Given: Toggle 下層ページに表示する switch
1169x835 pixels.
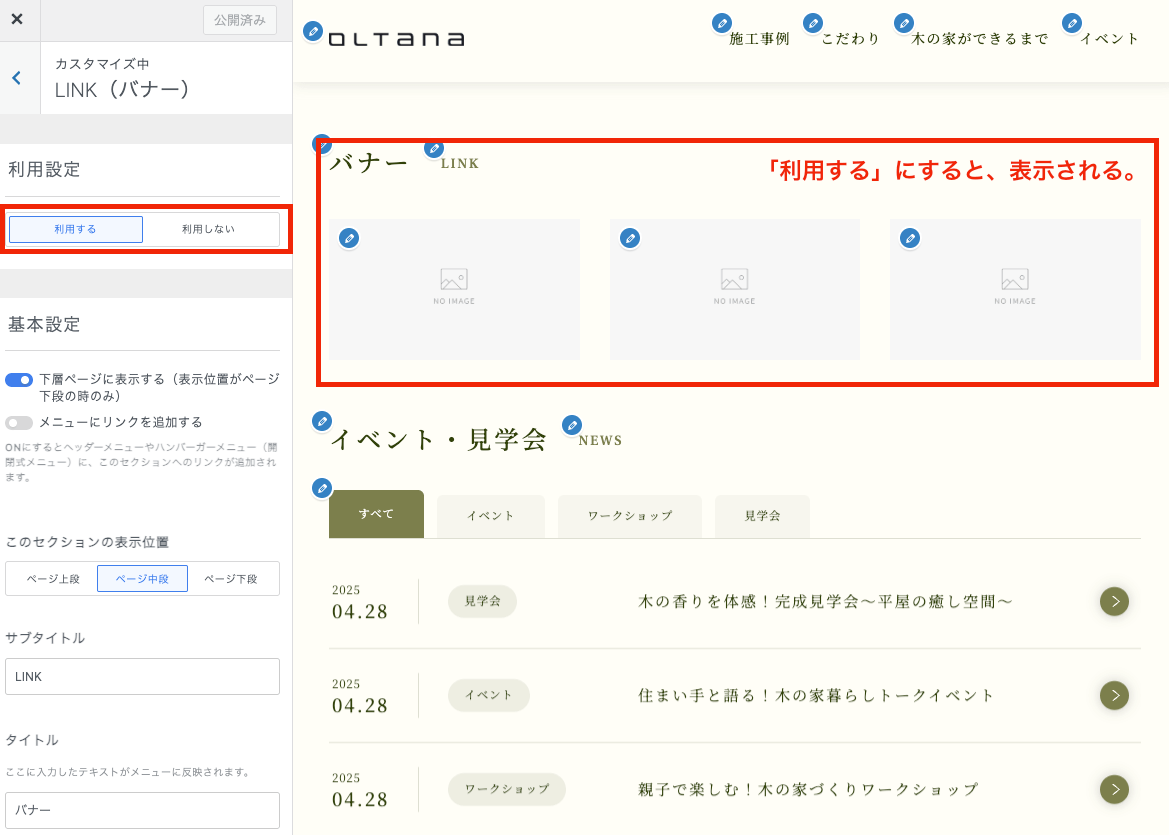Looking at the screenshot, I should (19, 380).
